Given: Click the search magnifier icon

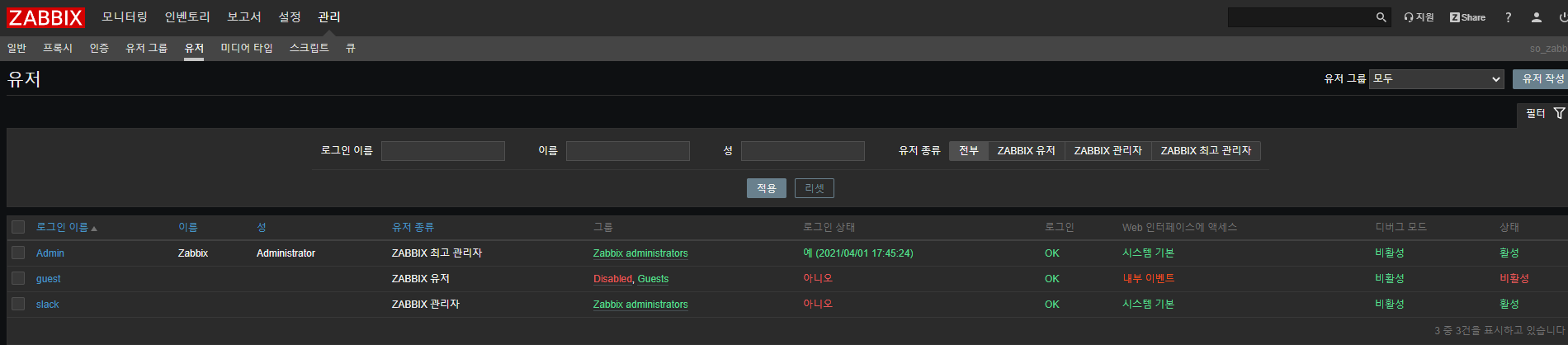Looking at the screenshot, I should click(1381, 17).
